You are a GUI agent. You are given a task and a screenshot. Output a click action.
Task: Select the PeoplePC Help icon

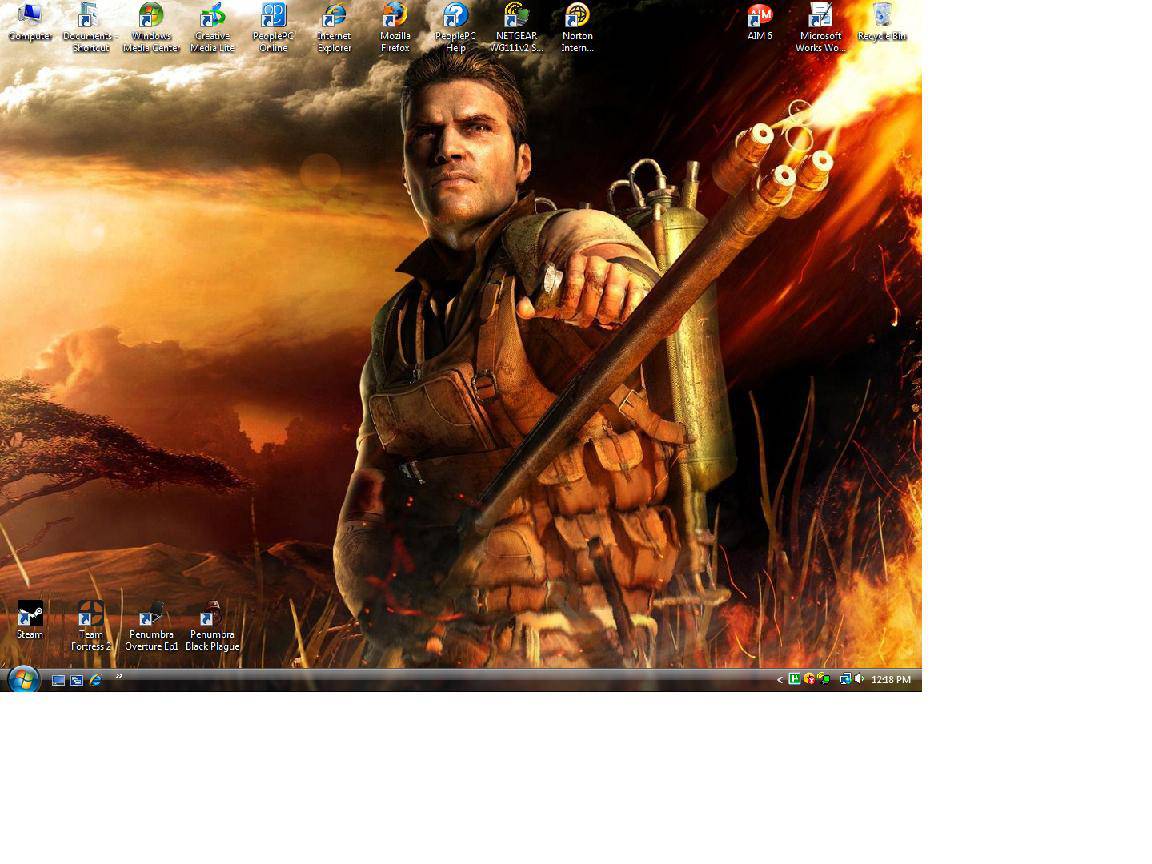pos(456,27)
